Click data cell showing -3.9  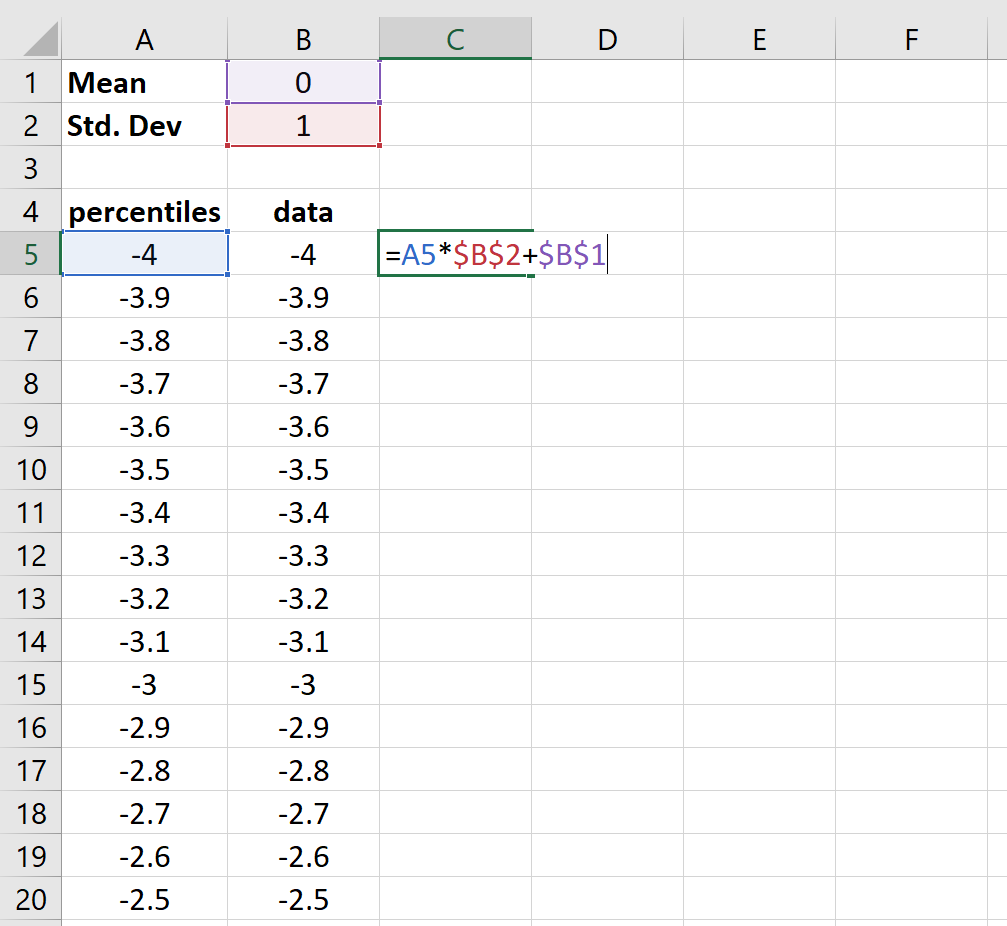pos(303,297)
